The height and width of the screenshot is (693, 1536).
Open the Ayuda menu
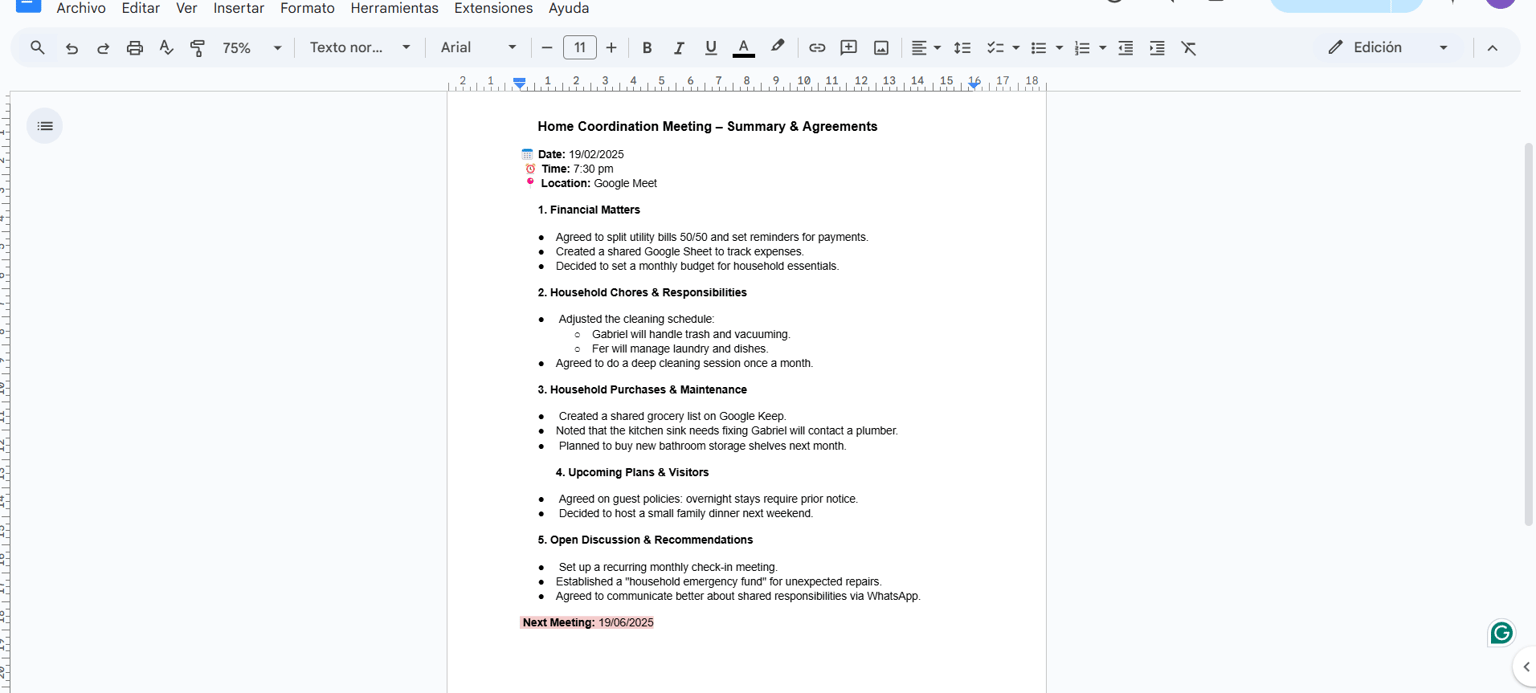click(569, 8)
